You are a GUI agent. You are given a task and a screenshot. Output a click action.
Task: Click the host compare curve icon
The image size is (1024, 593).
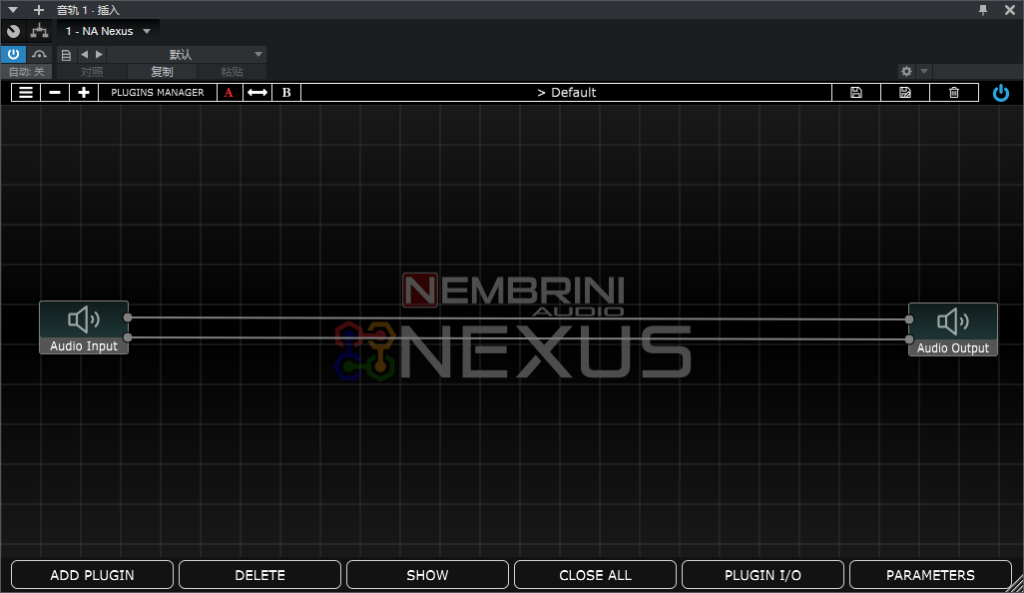click(x=39, y=54)
